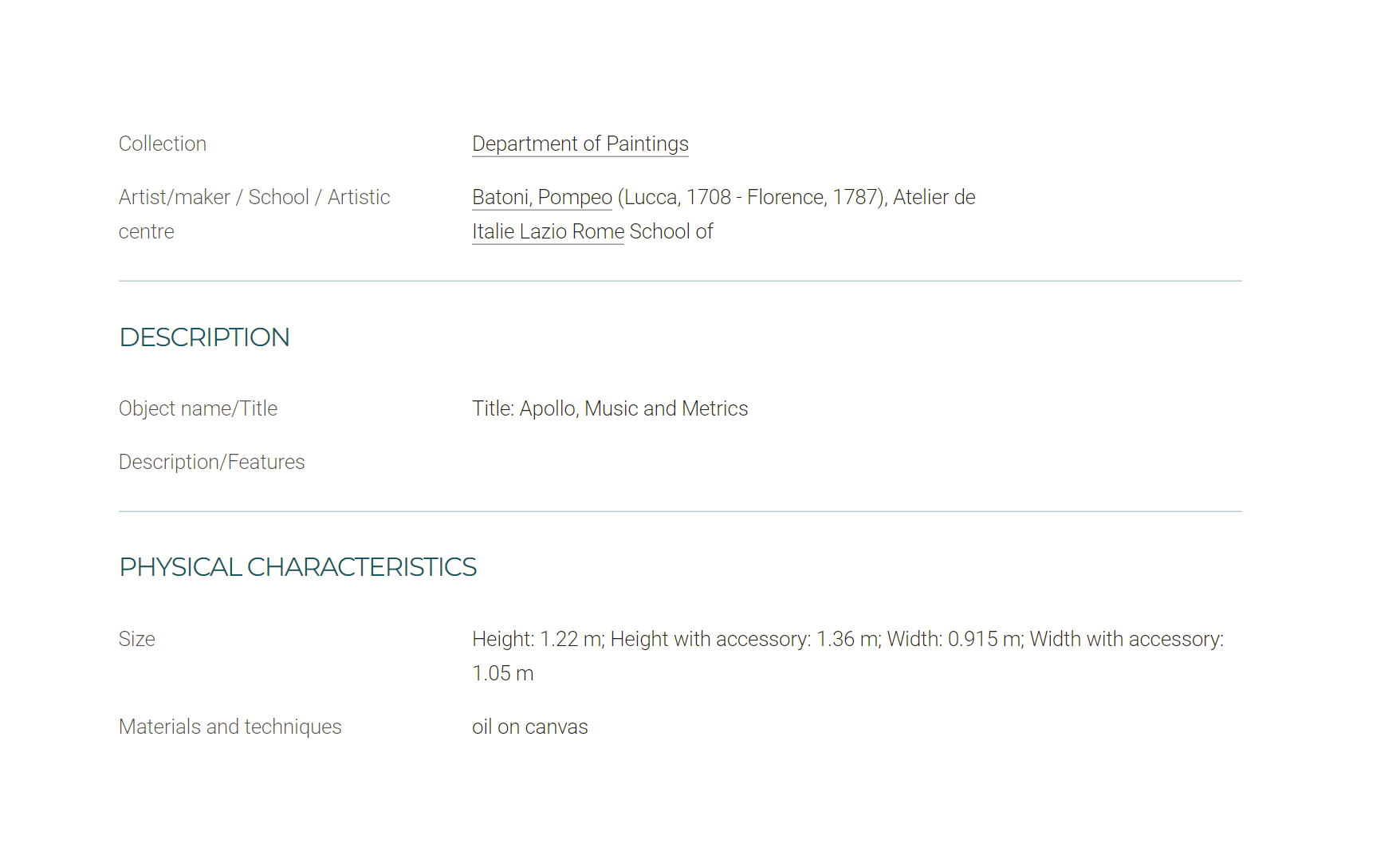This screenshot has height=867, width=1400.
Task: Click the Width 0.915 m text
Action: (955, 639)
